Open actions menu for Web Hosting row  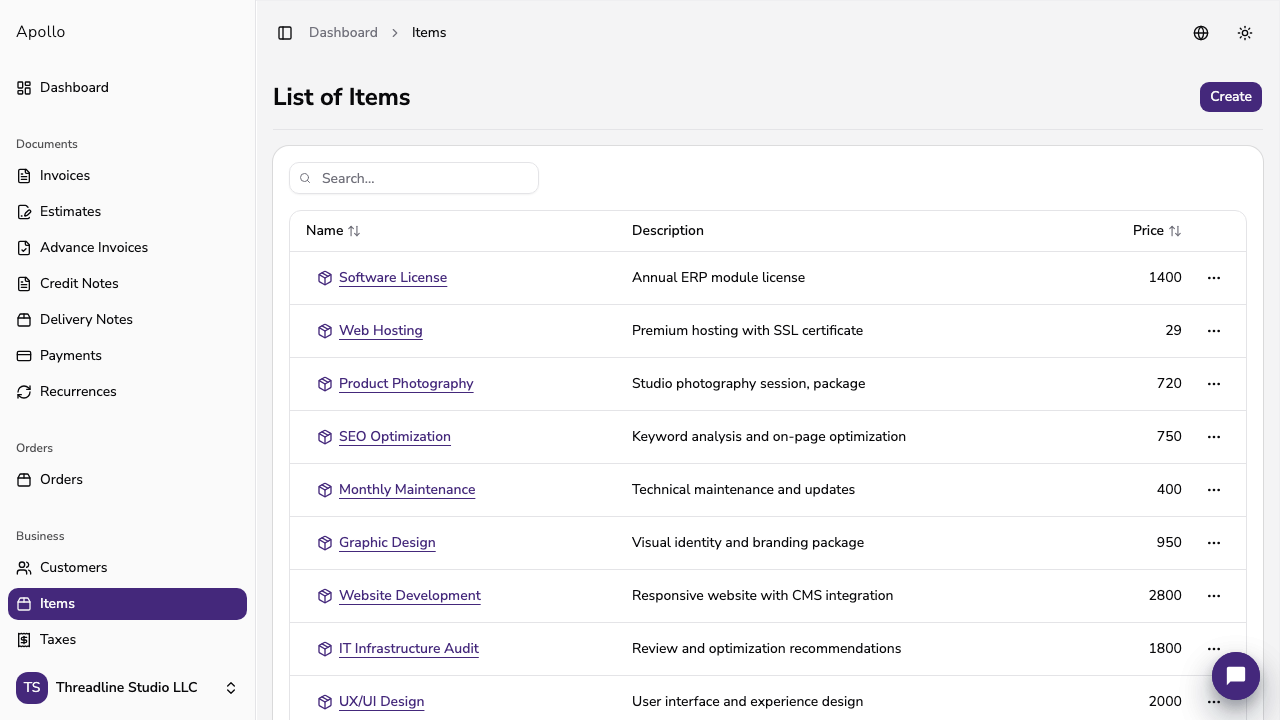coord(1214,331)
